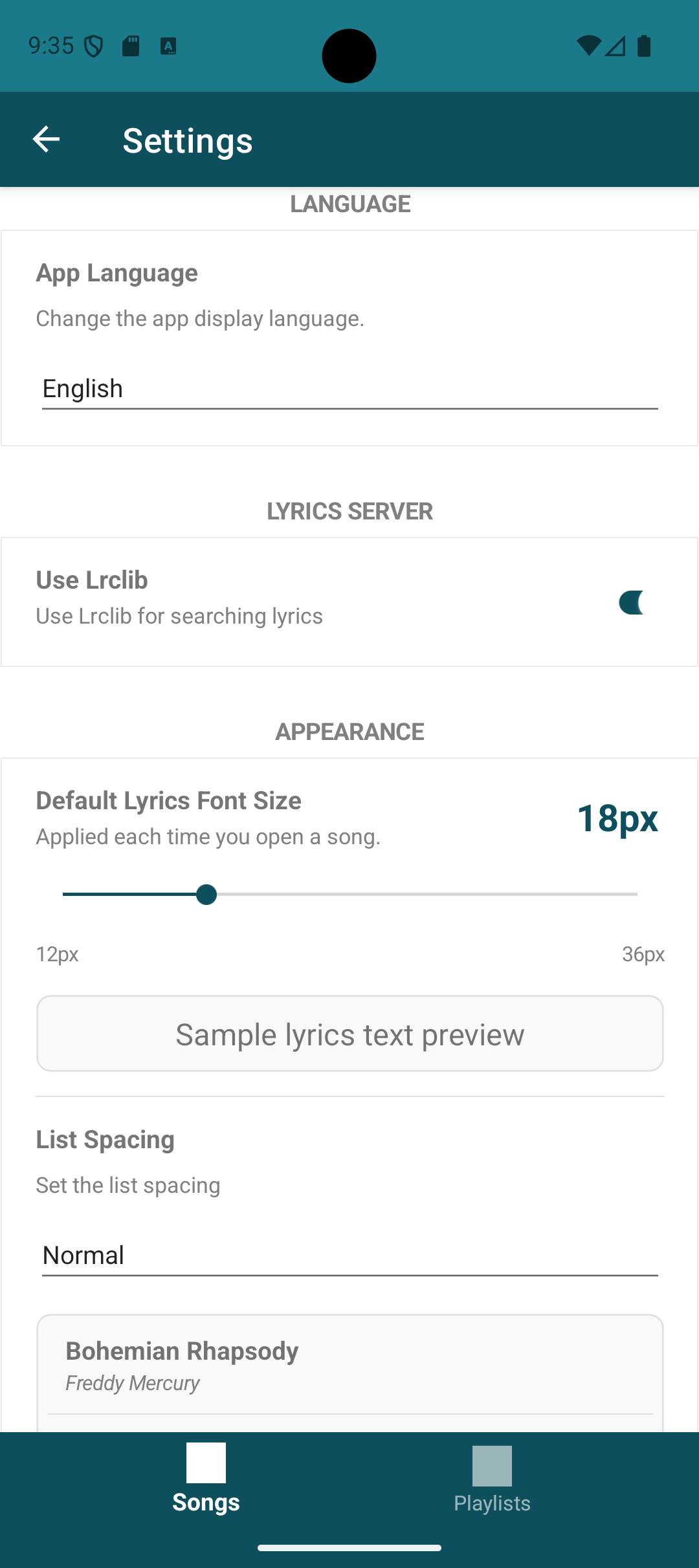This screenshot has width=699, height=1568.
Task: Click the lyrics font size slider handle
Action: [206, 895]
